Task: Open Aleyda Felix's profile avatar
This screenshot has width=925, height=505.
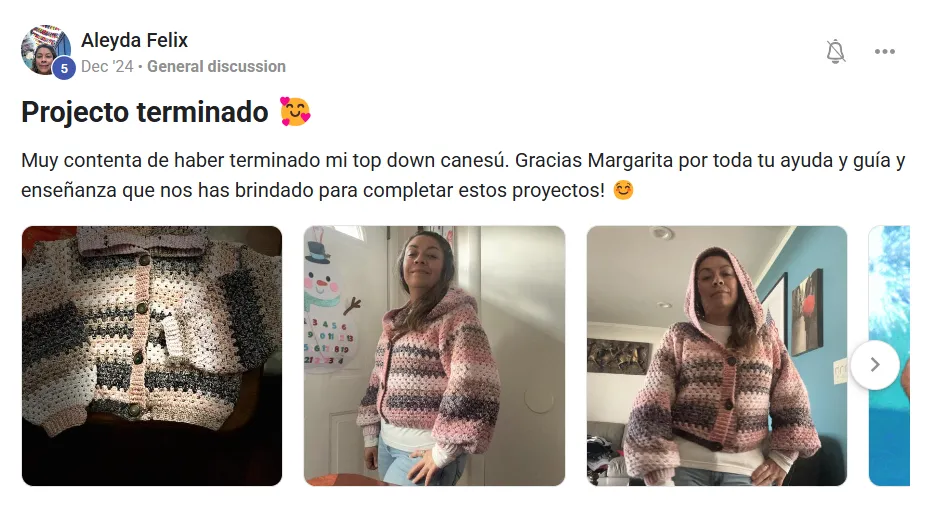Action: point(45,50)
